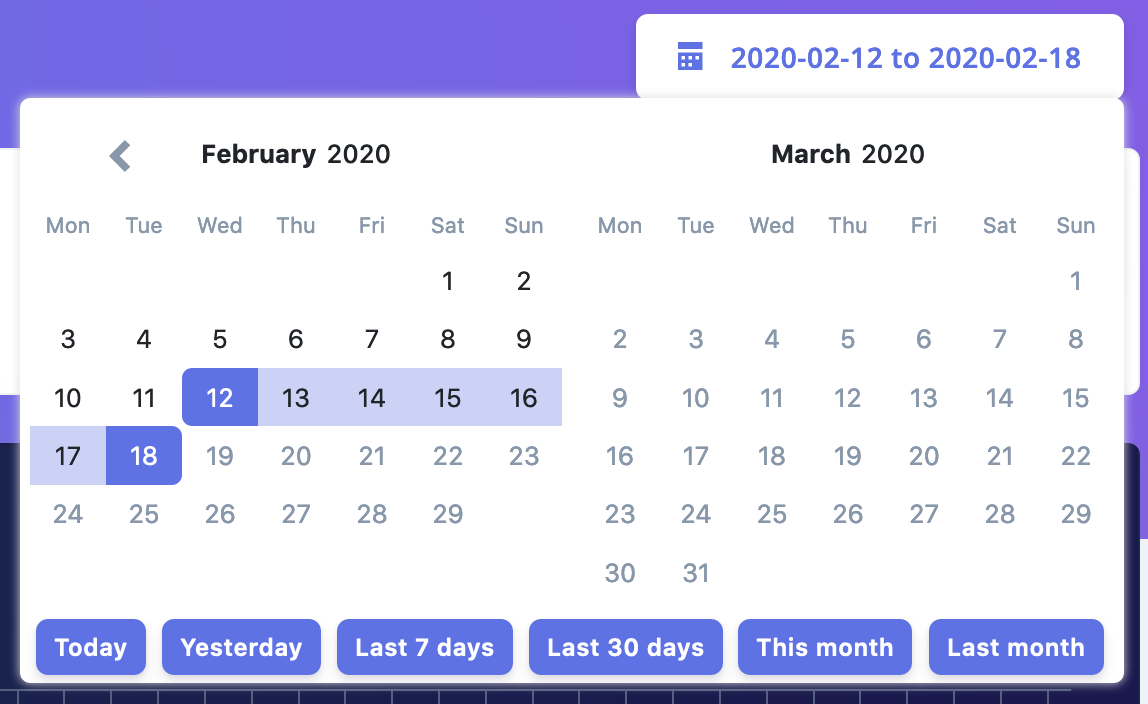Screen dimensions: 1148x704
Task: Choose Yesterday from the shortcut buttons
Action: [x=240, y=647]
